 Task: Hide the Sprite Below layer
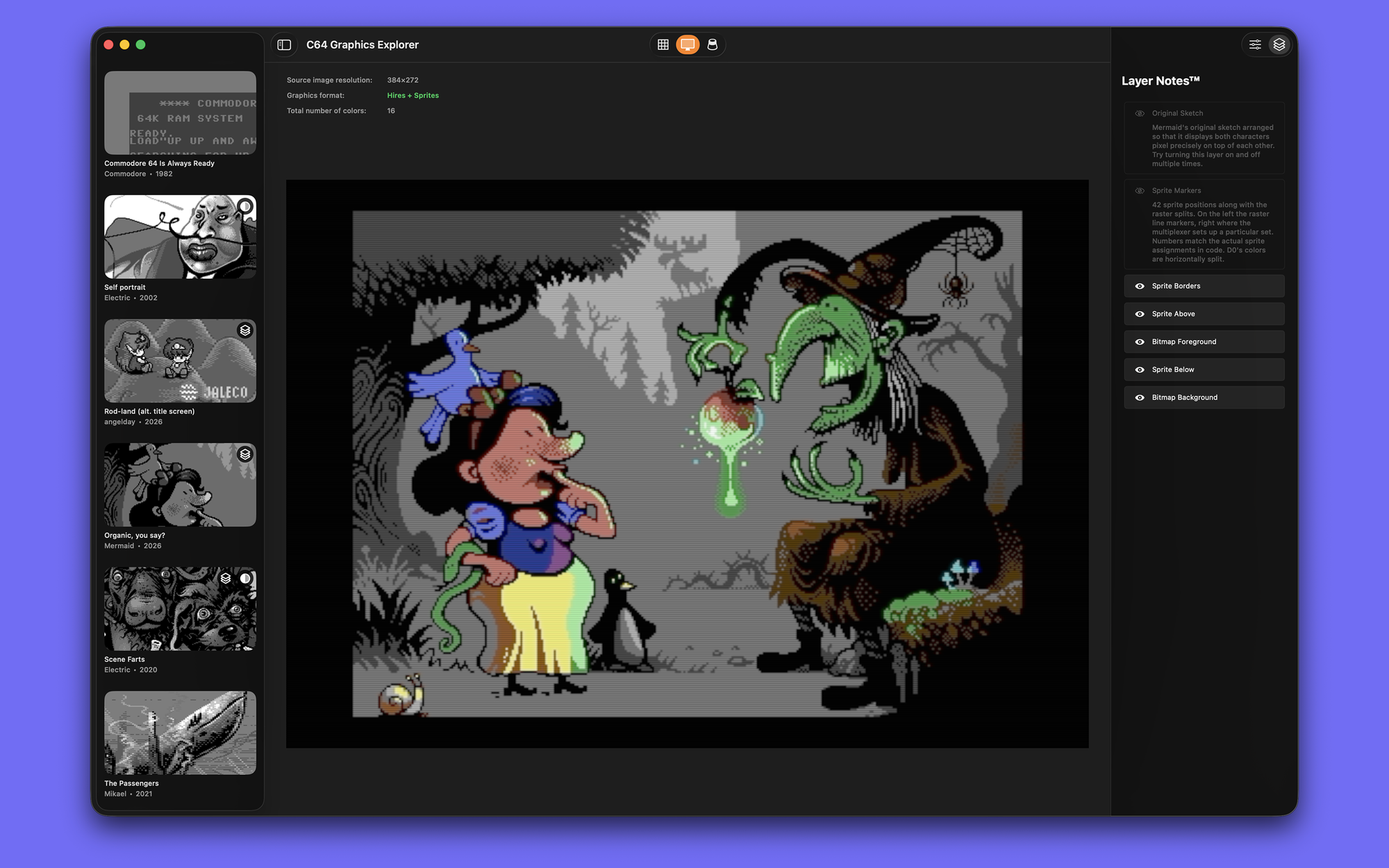coord(1140,369)
